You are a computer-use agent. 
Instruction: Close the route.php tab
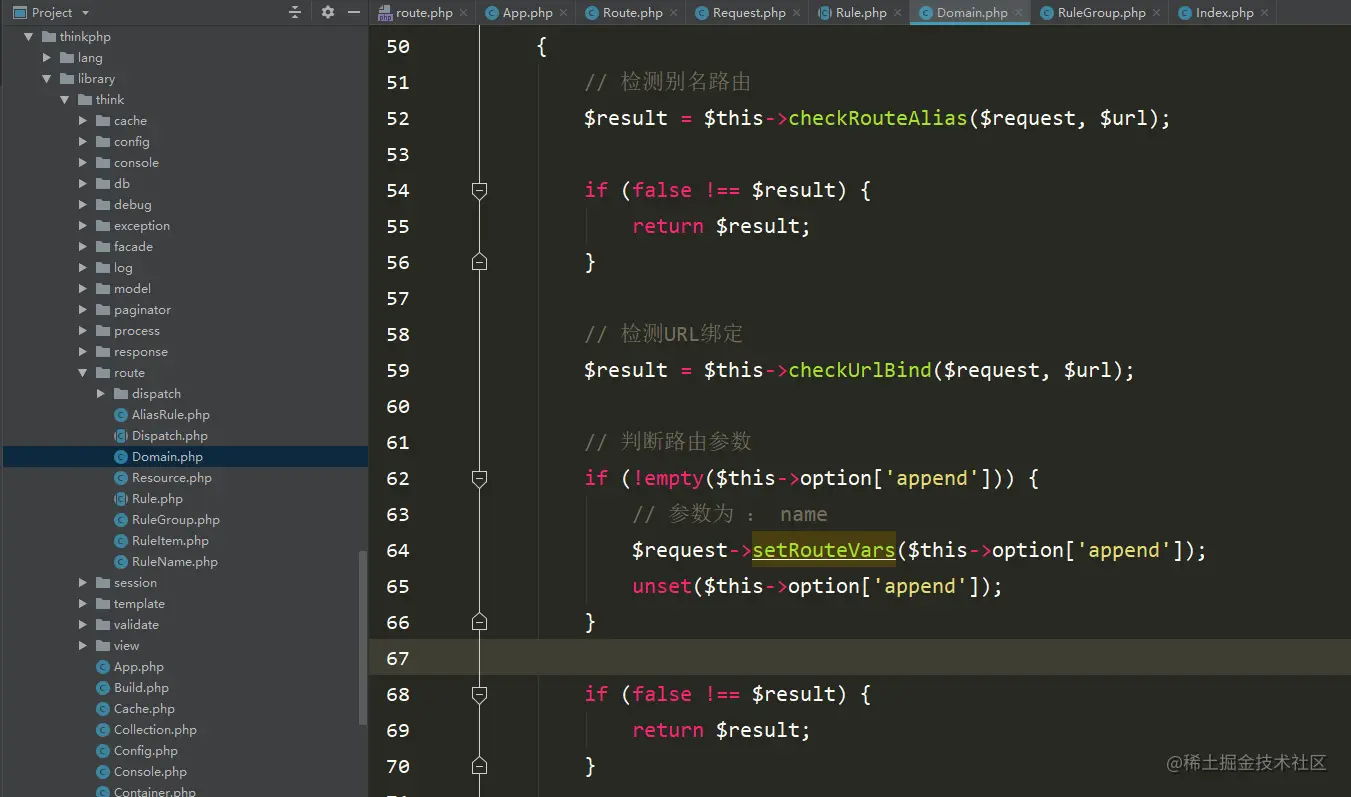click(x=463, y=13)
